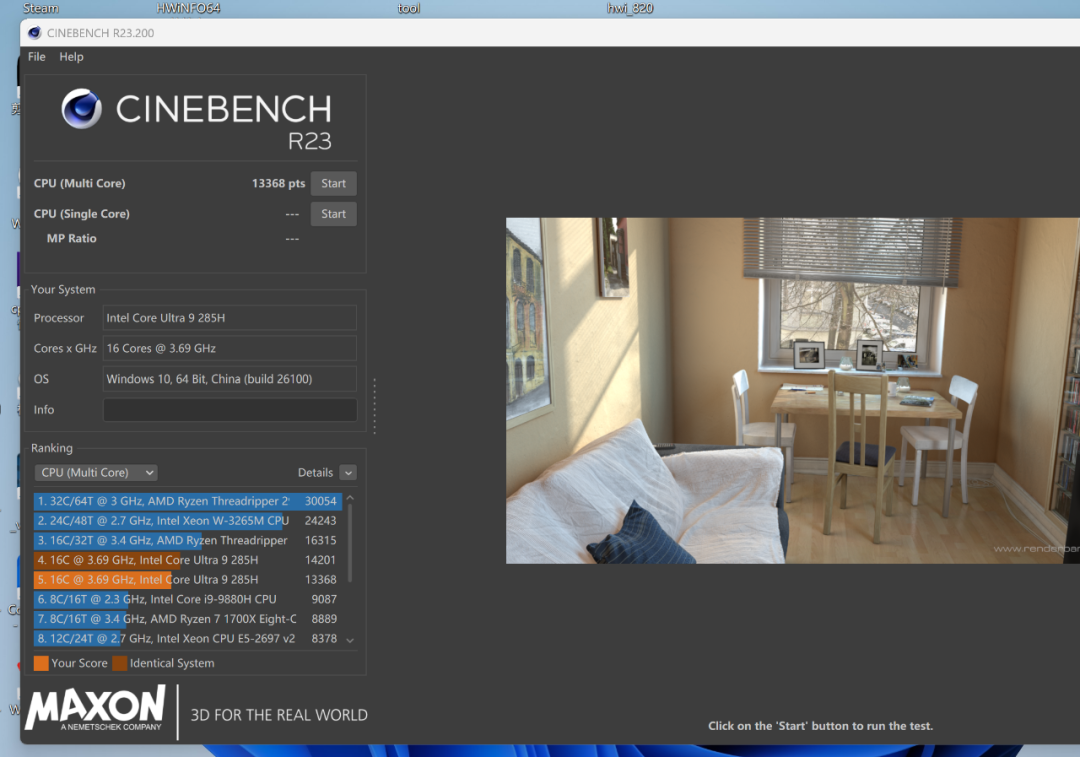Select ranking row 4 Core Ultra 9 scoring 14201
This screenshot has width=1080, height=757.
point(187,560)
